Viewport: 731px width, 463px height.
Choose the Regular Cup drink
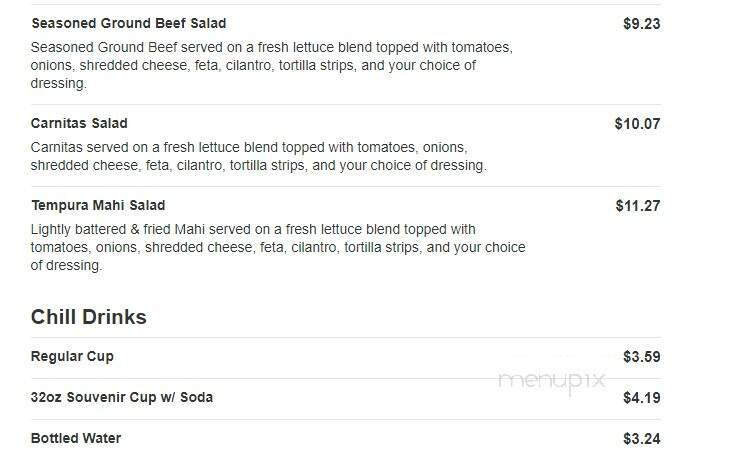point(72,356)
